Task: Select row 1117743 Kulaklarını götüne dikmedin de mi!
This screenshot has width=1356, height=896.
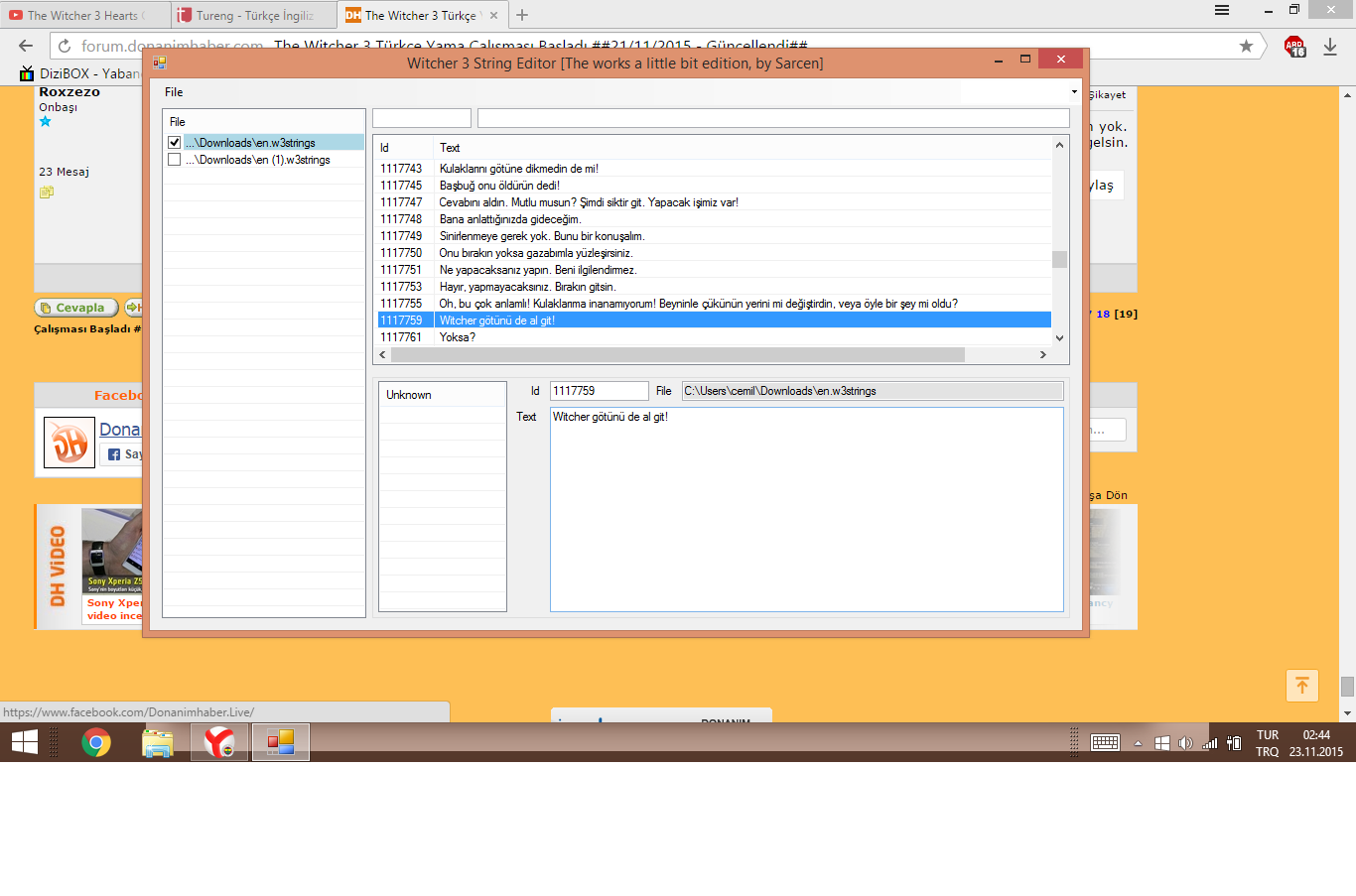Action: tap(714, 169)
